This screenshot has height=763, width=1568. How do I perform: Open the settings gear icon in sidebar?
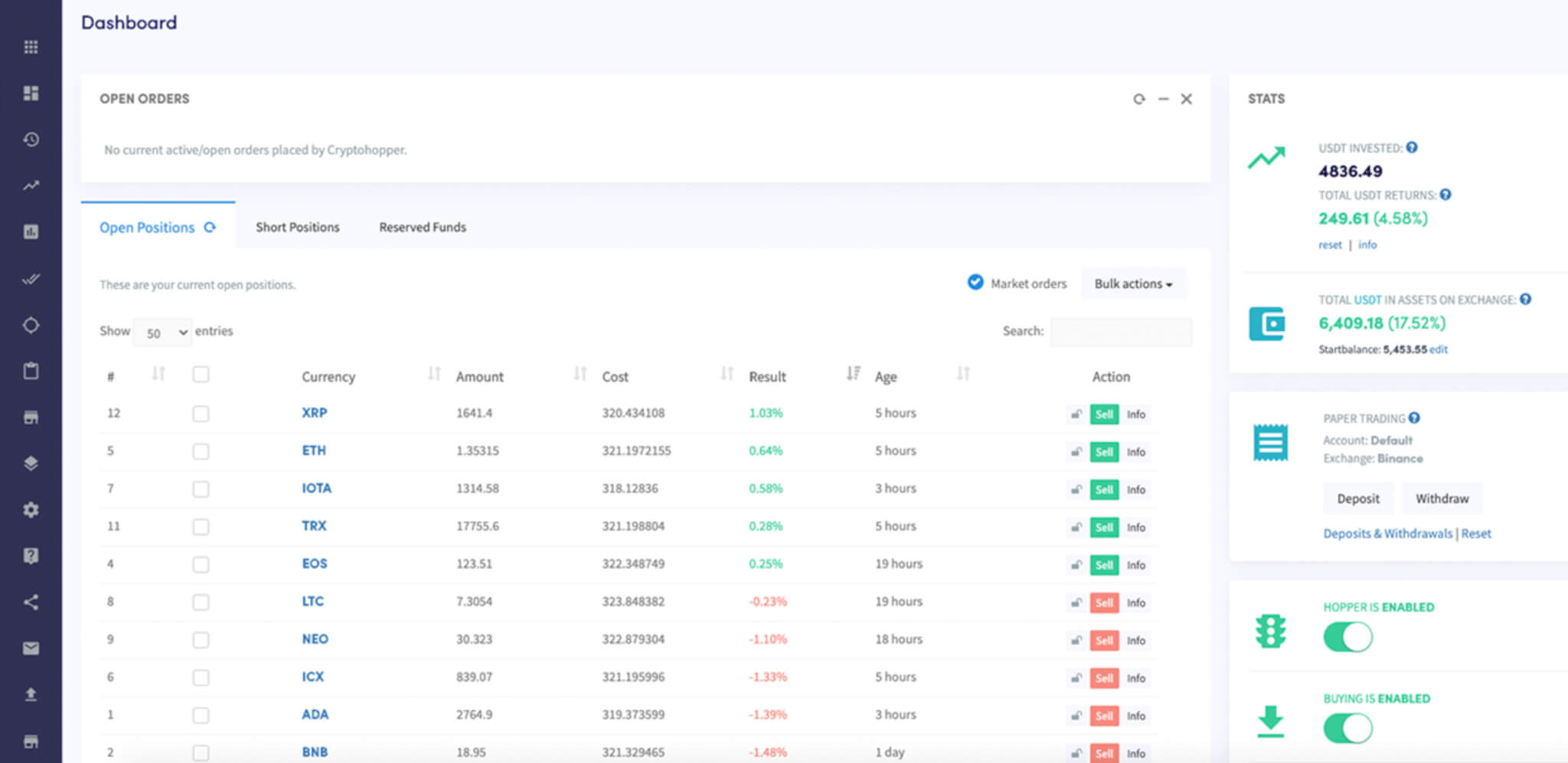click(x=31, y=510)
